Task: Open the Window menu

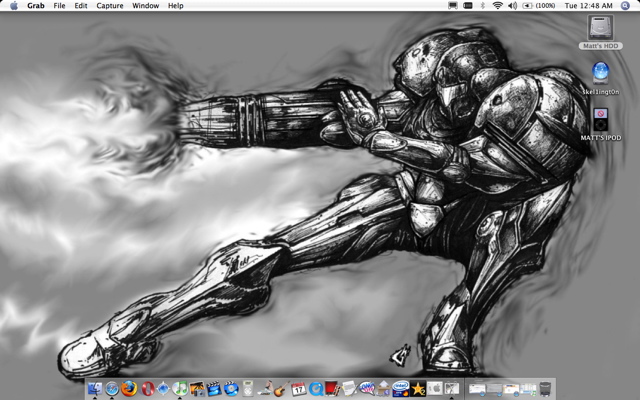Action: [146, 6]
